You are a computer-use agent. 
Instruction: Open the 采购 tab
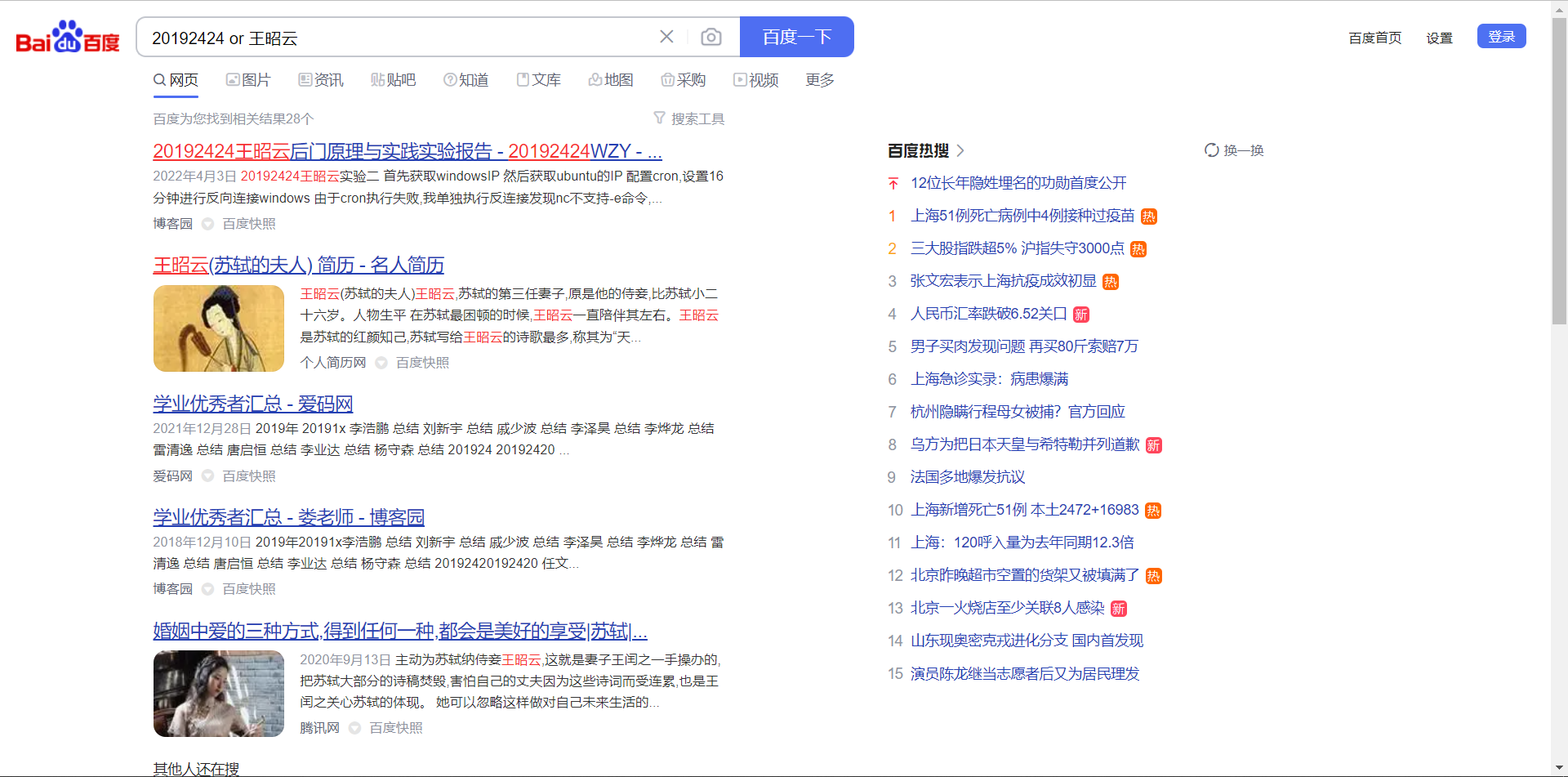[684, 80]
